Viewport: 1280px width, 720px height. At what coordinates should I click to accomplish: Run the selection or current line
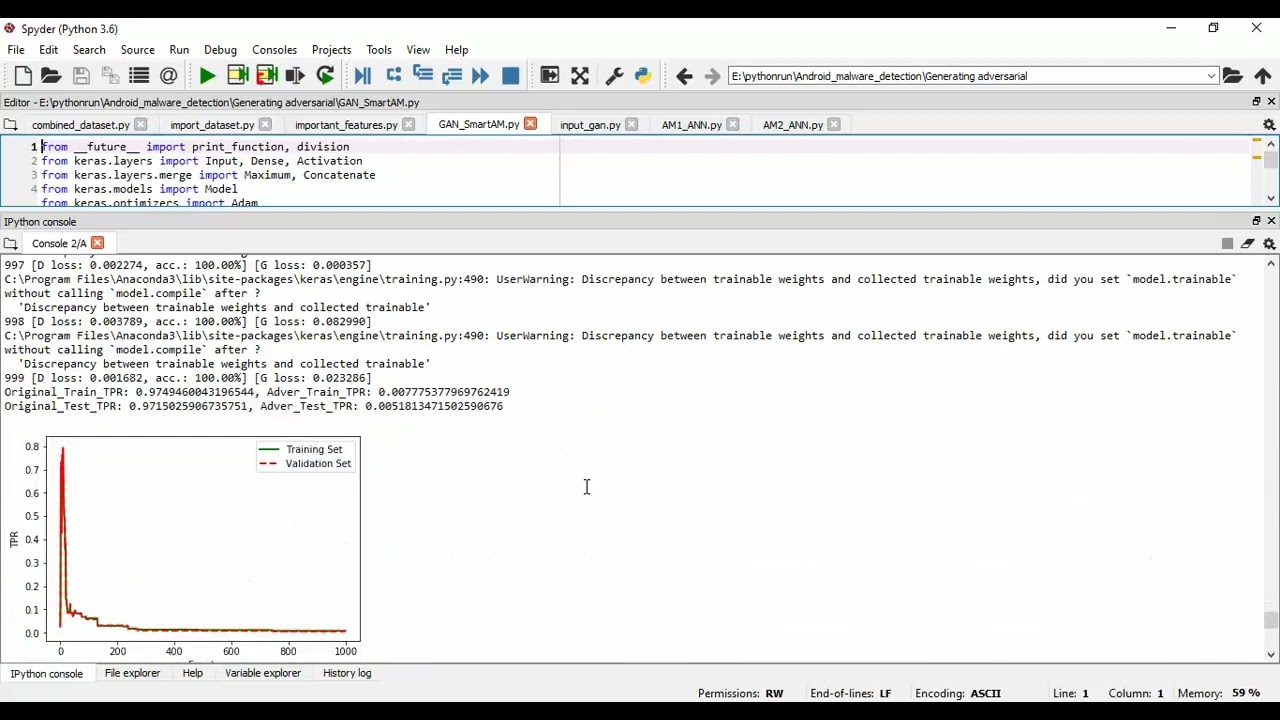pos(295,76)
